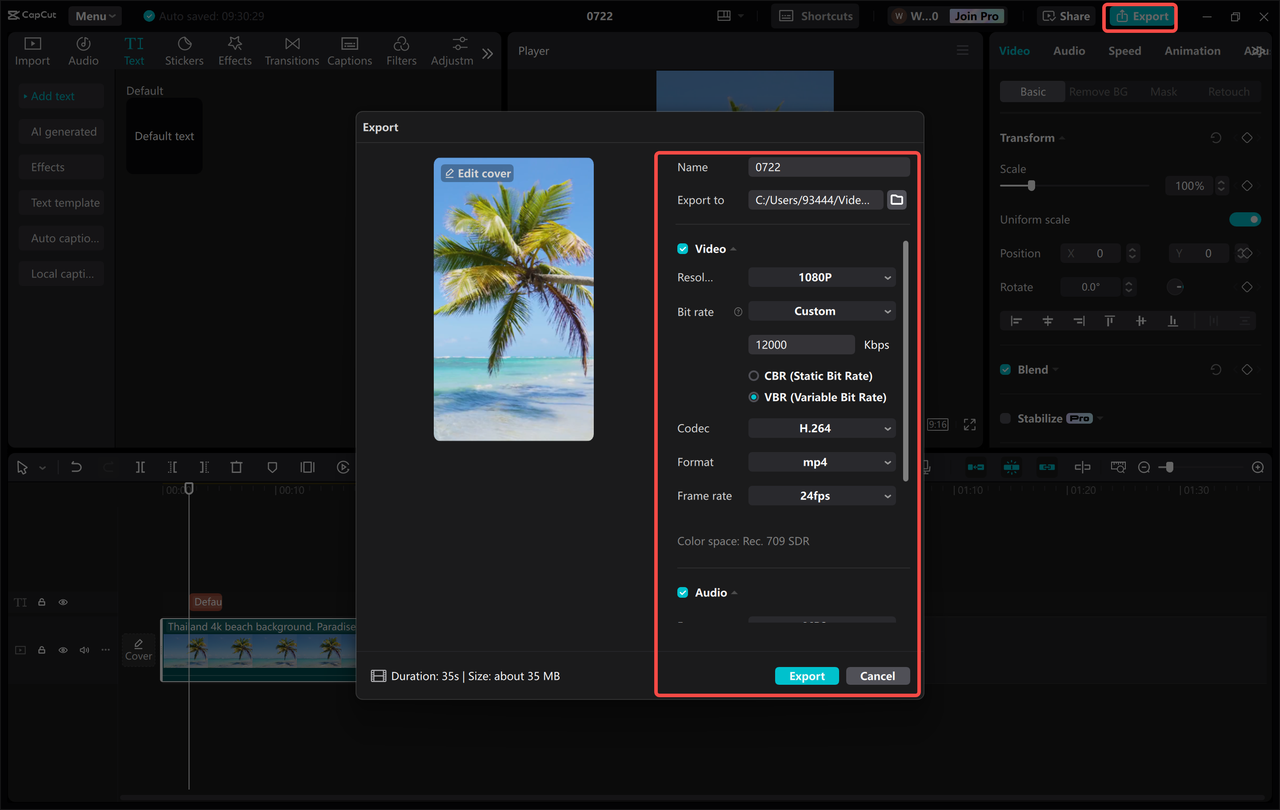Open the Menu in the top bar
Image resolution: width=1280 pixels, height=810 pixels.
click(x=94, y=15)
